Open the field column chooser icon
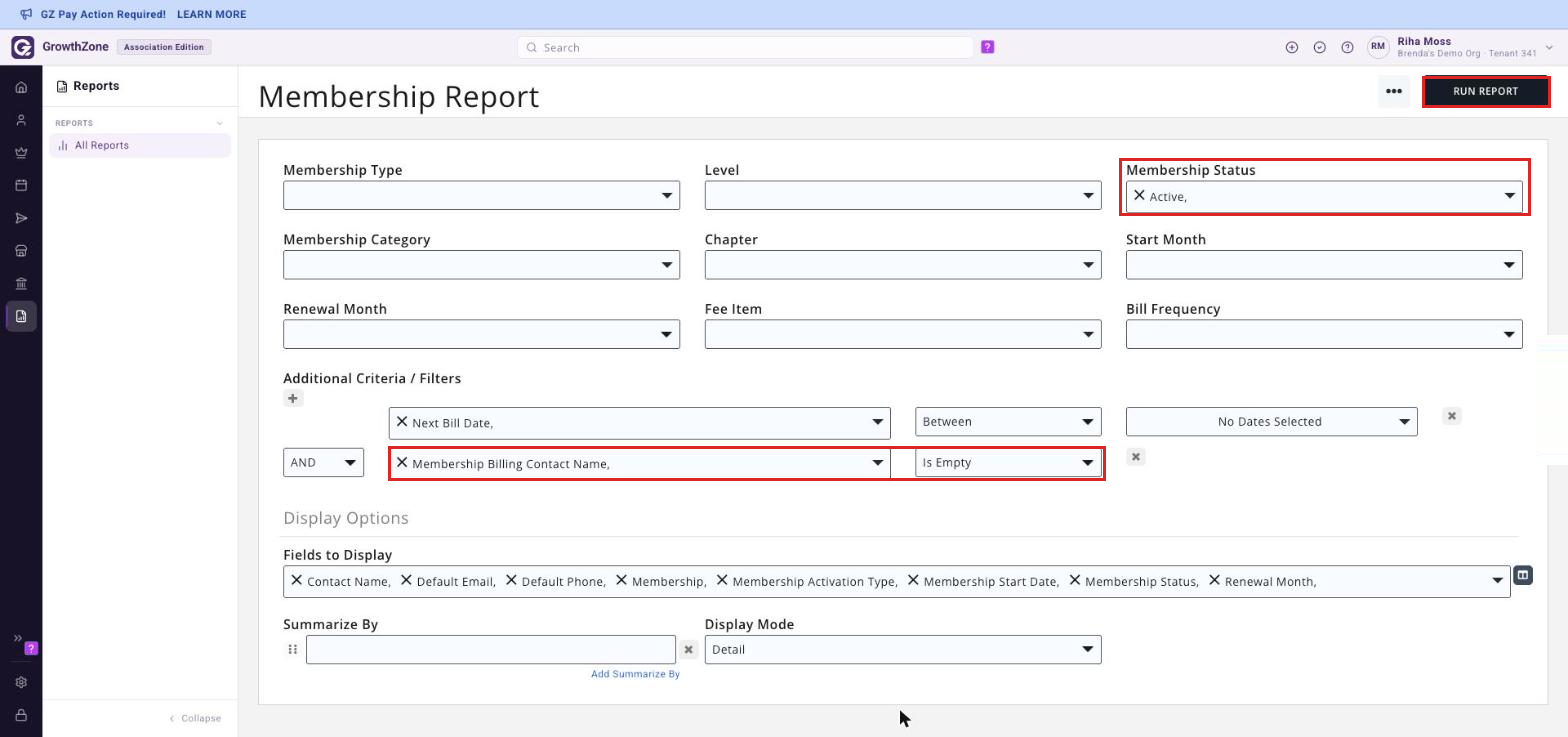 click(1523, 575)
